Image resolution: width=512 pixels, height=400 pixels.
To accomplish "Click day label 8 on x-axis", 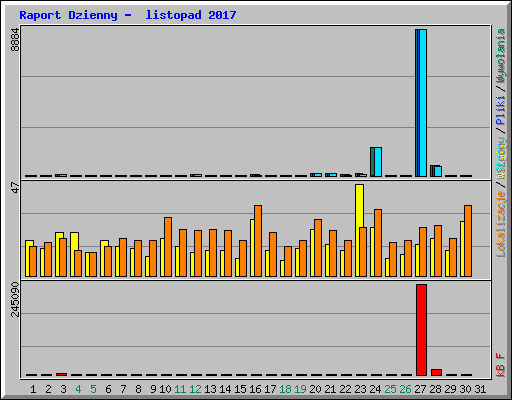I will pyautogui.click(x=138, y=389).
